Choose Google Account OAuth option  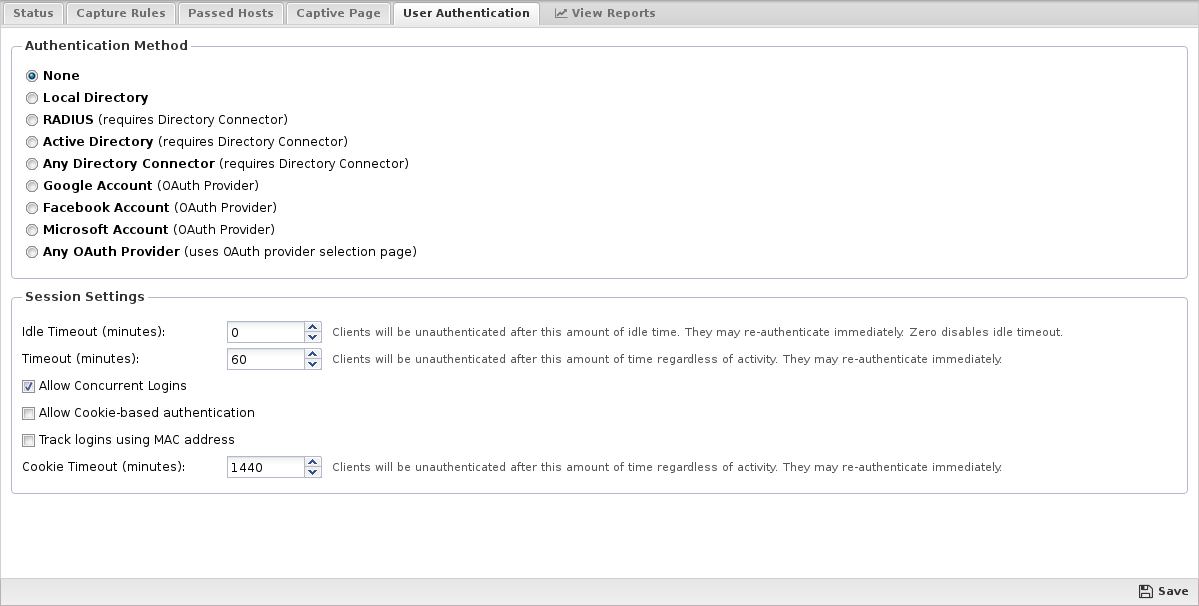[31, 186]
